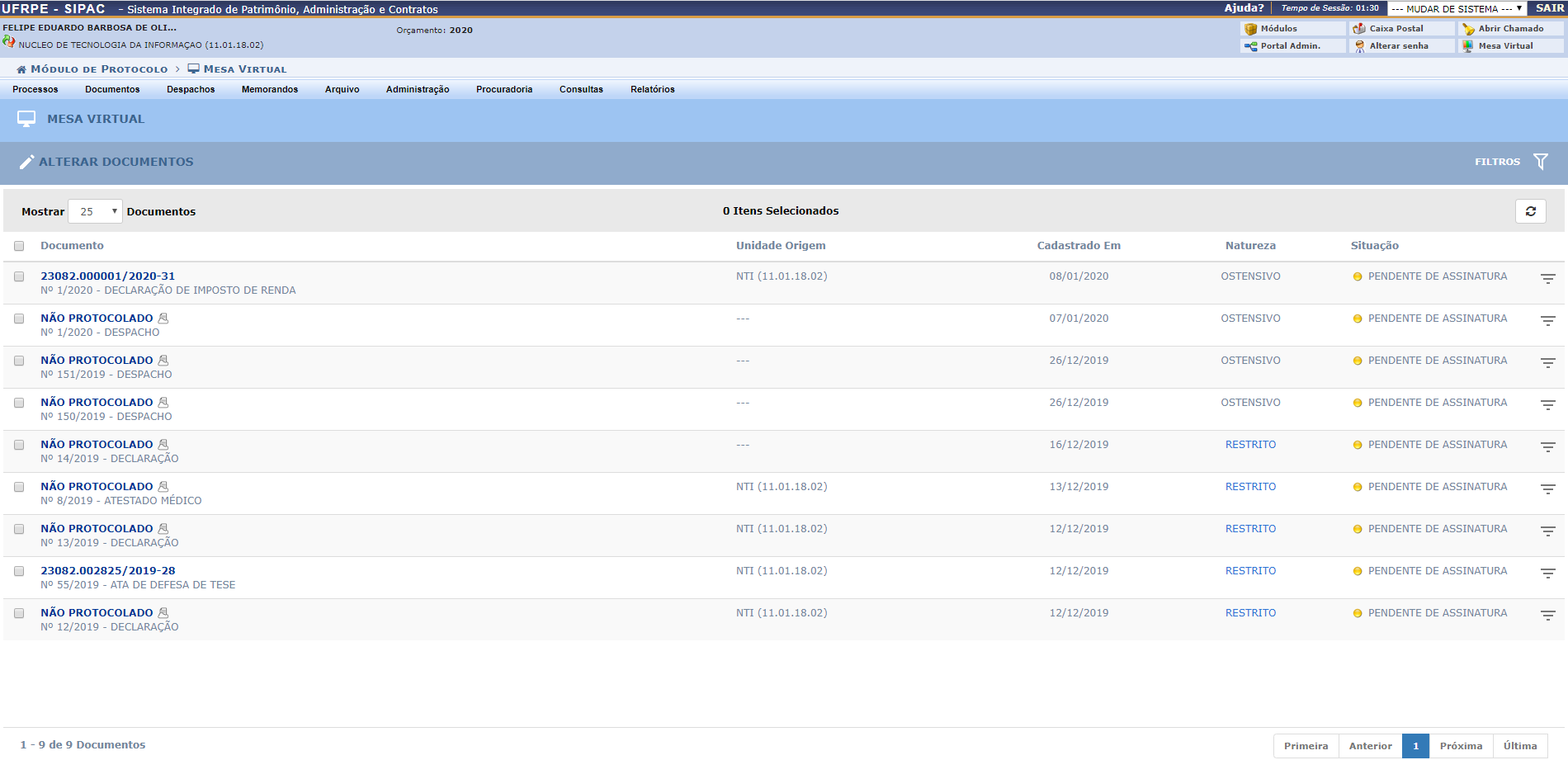Viewport: 1568px width, 760px height.
Task: Open the Mostrar 25 documents dropdown
Action: (x=95, y=211)
